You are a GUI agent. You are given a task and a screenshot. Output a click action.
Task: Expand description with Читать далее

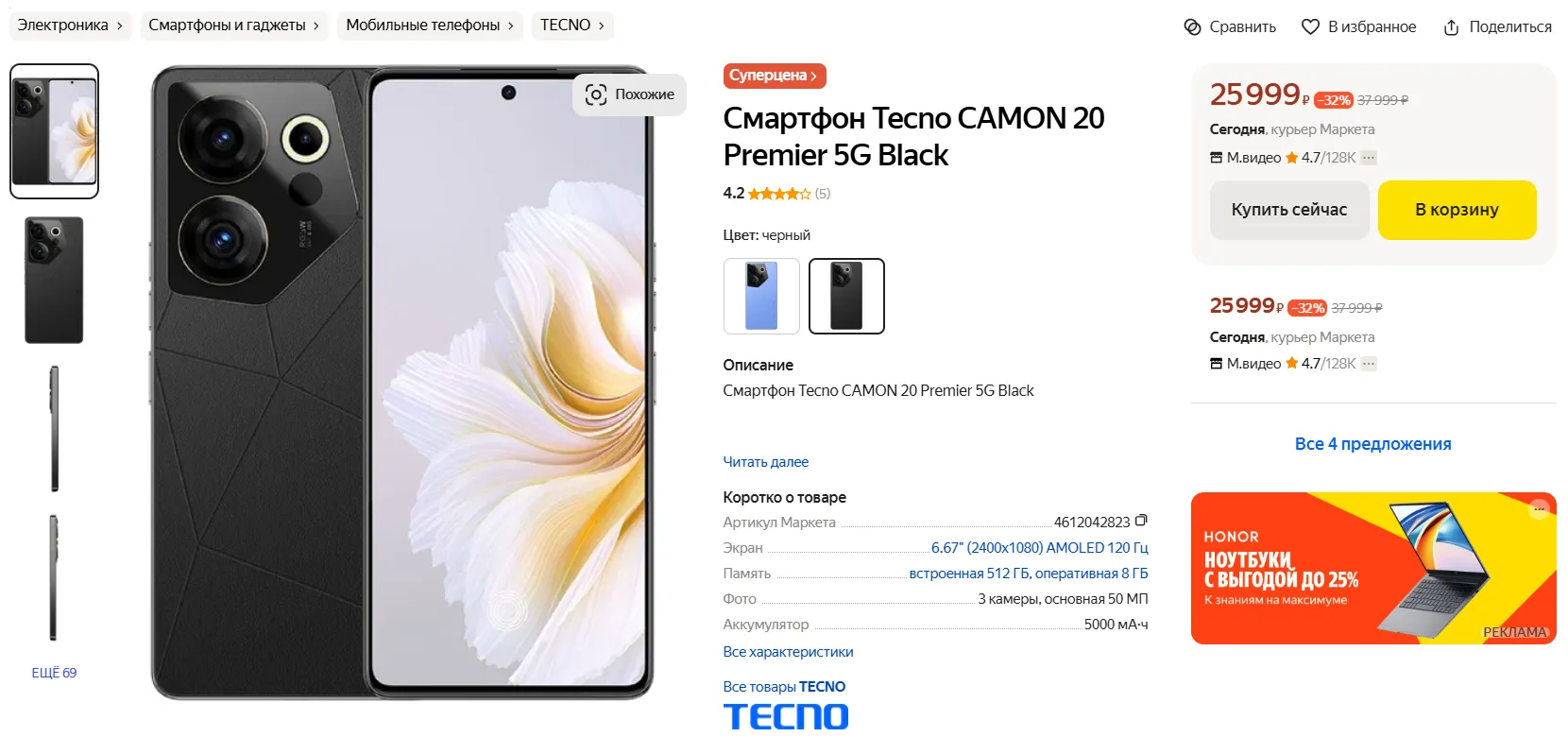coord(765,462)
